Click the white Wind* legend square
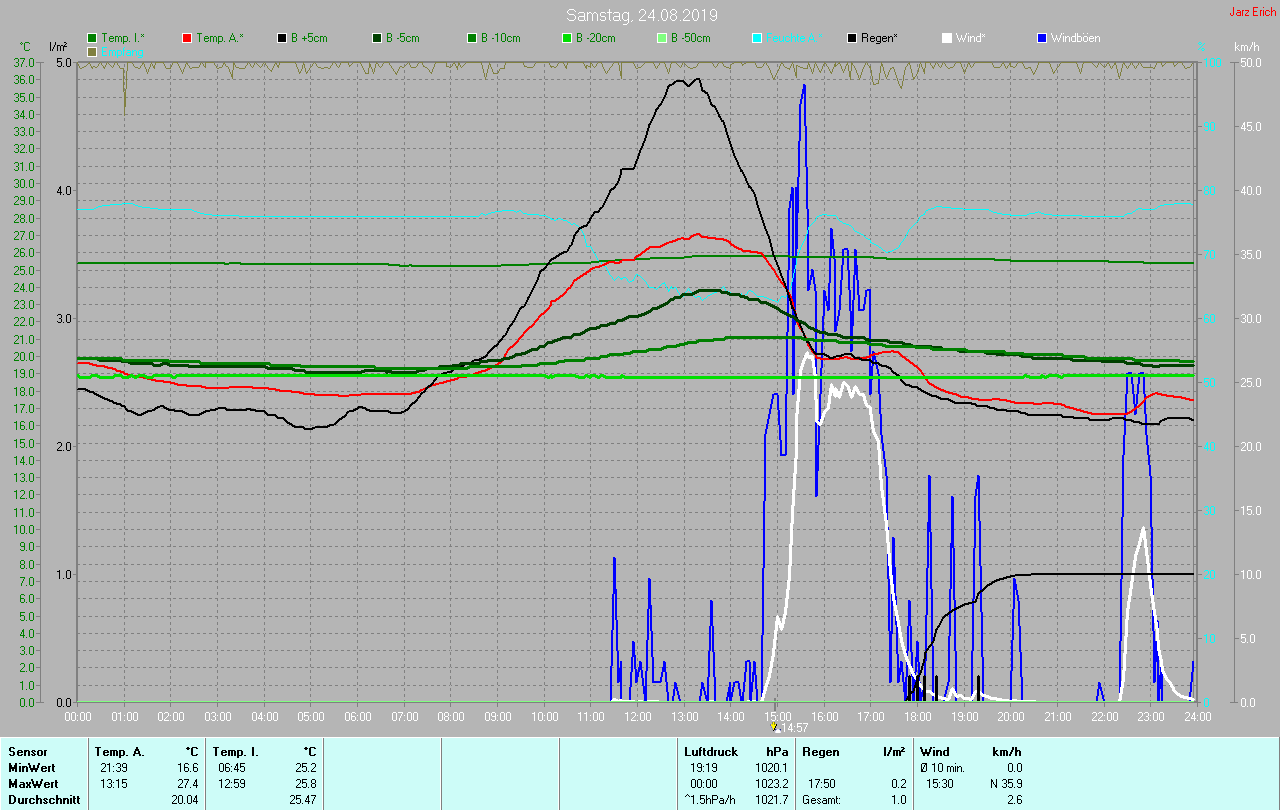This screenshot has width=1280, height=810. (947, 38)
